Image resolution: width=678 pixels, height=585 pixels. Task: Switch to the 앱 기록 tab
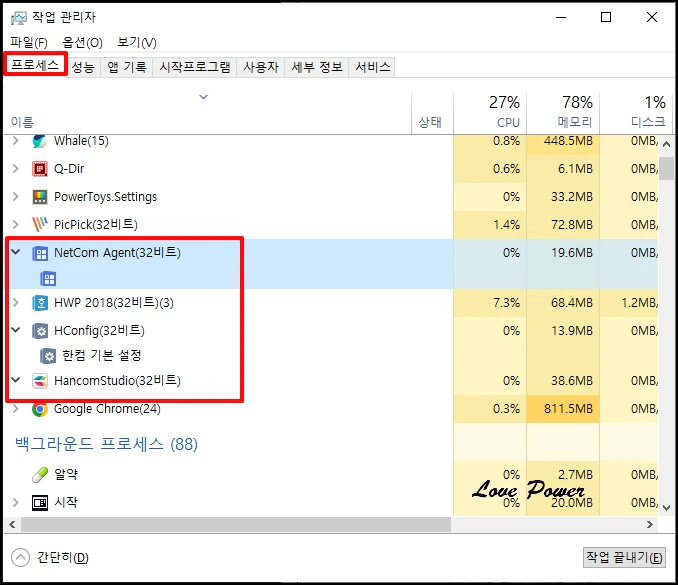click(127, 67)
